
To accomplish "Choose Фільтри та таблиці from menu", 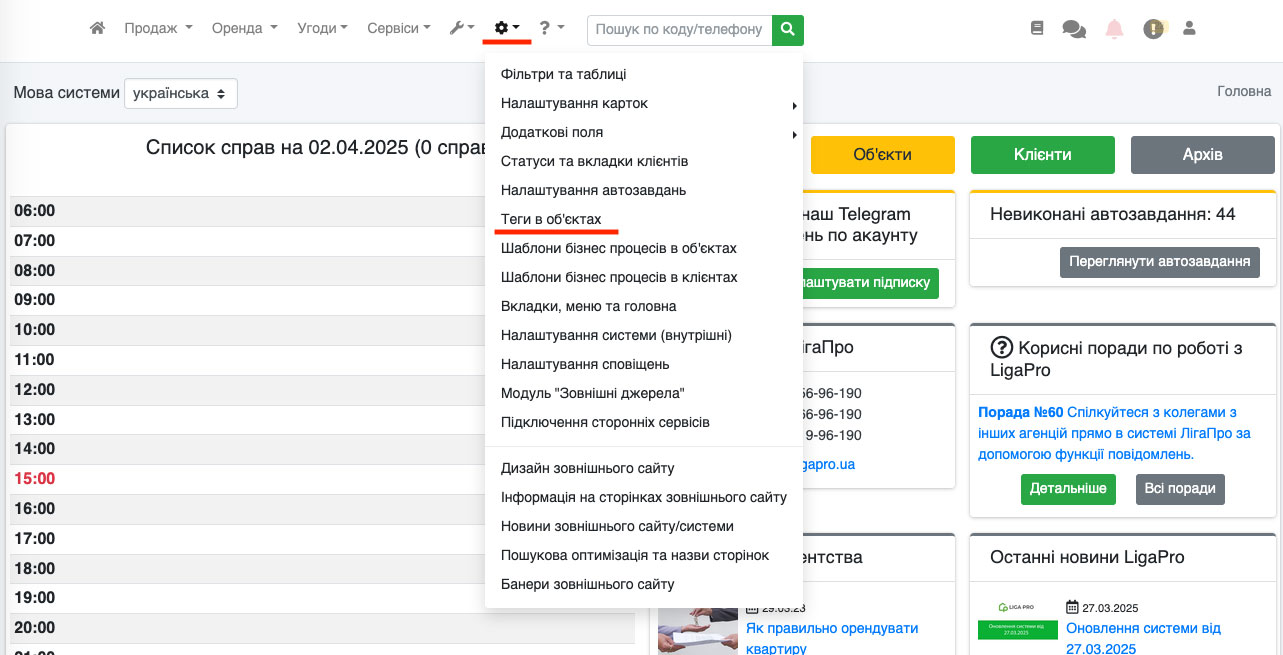I will coord(563,75).
